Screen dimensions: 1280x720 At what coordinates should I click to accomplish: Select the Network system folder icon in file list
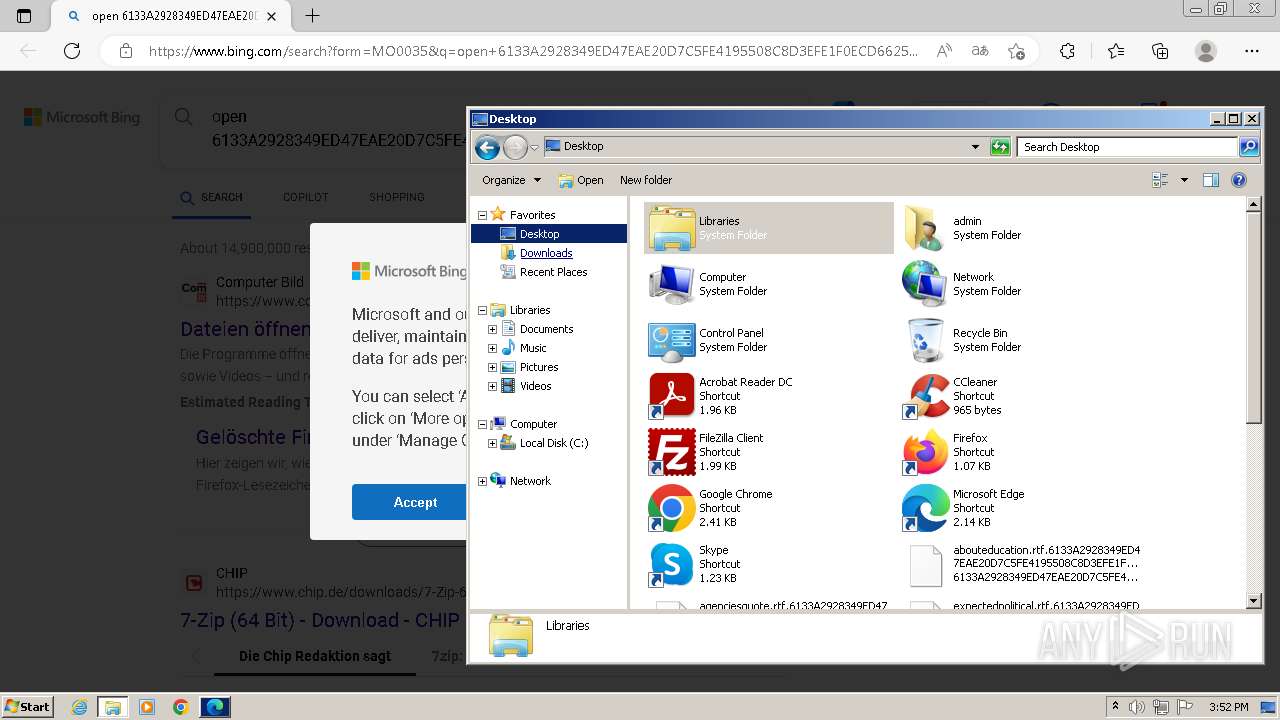(924, 284)
